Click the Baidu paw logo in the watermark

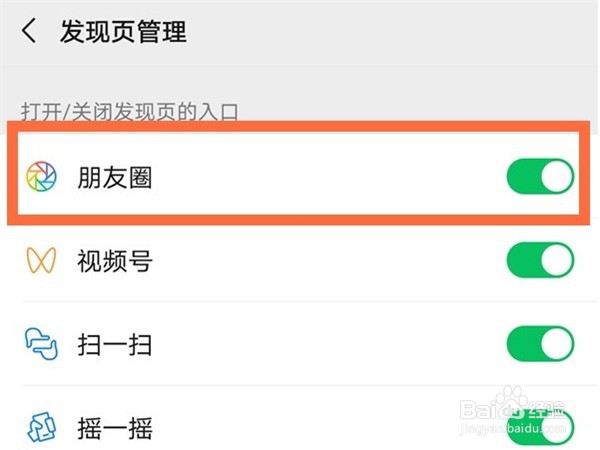[x=513, y=402]
